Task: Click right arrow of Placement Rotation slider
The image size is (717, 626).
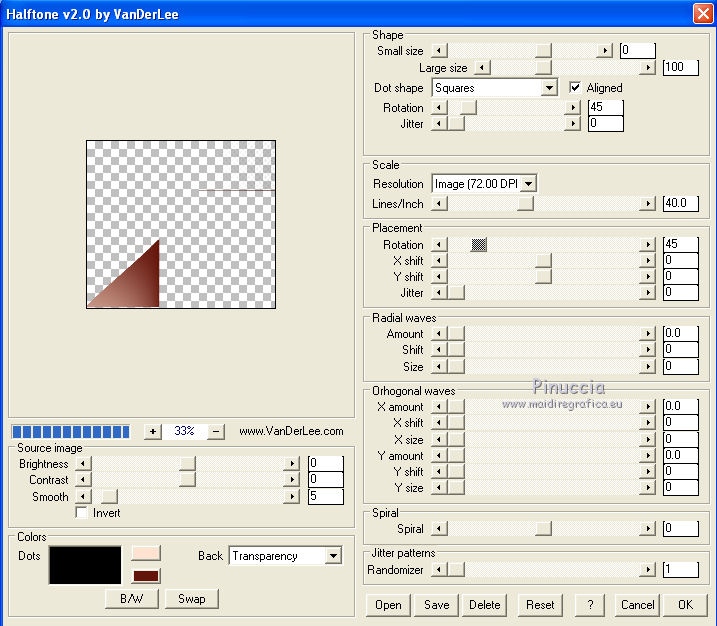Action: [x=647, y=245]
